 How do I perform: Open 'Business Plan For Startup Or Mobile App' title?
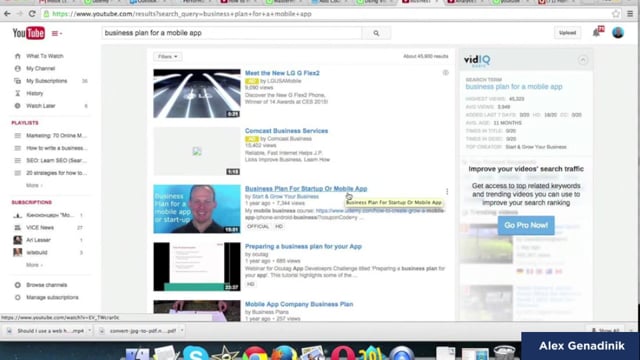pos(306,189)
